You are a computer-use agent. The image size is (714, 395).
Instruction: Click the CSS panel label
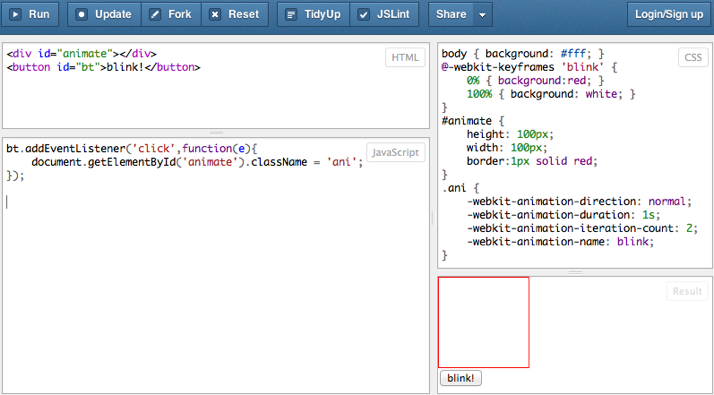tap(693, 57)
